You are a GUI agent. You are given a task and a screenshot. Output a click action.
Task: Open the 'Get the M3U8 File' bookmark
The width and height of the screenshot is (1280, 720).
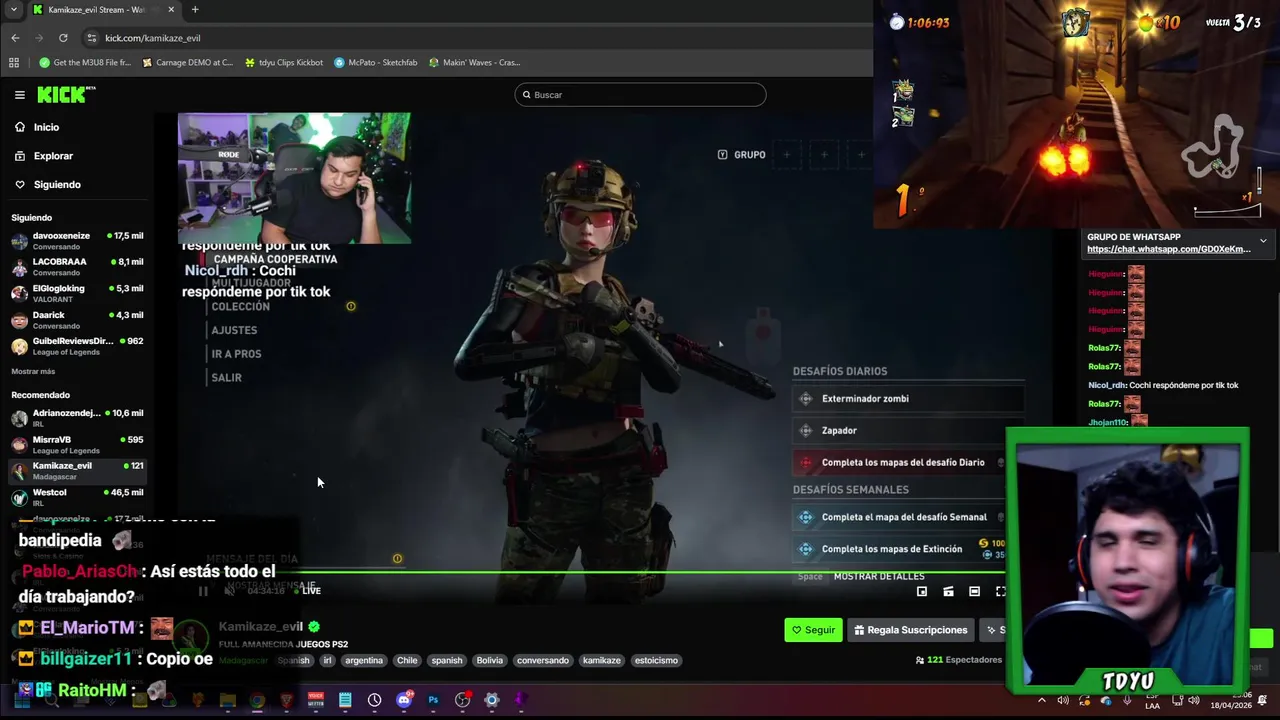pos(85,62)
